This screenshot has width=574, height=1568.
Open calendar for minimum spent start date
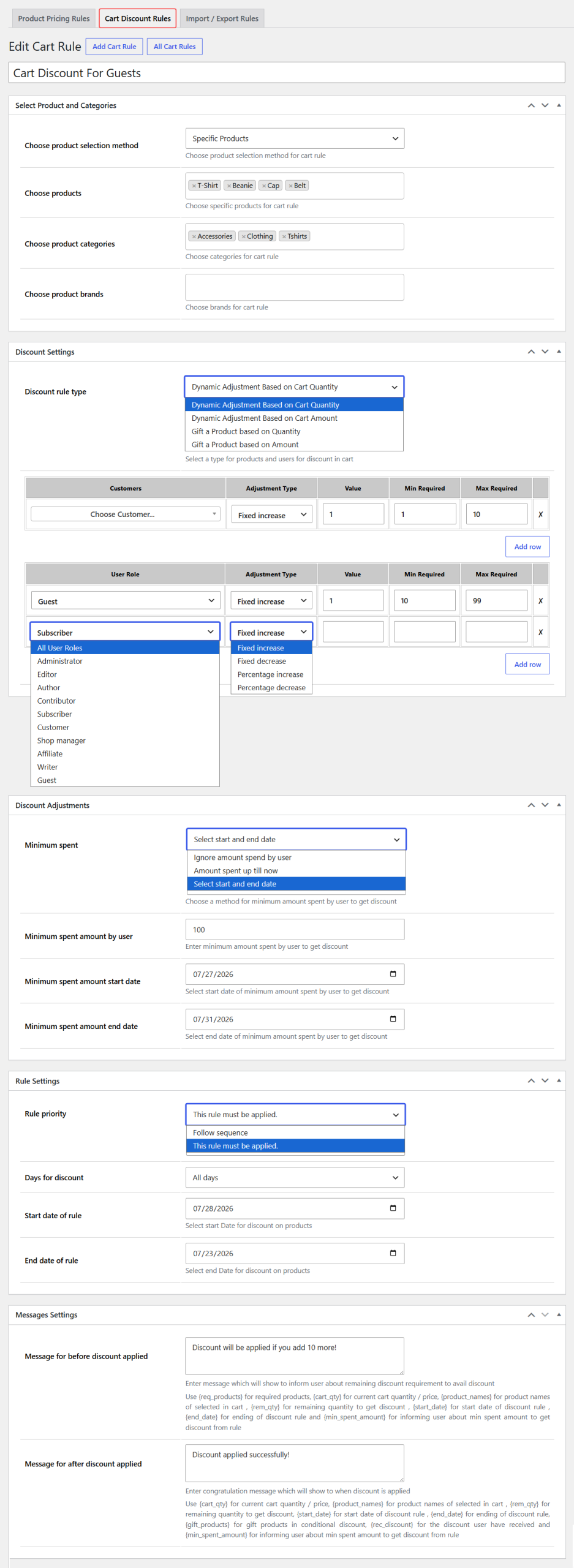[393, 974]
